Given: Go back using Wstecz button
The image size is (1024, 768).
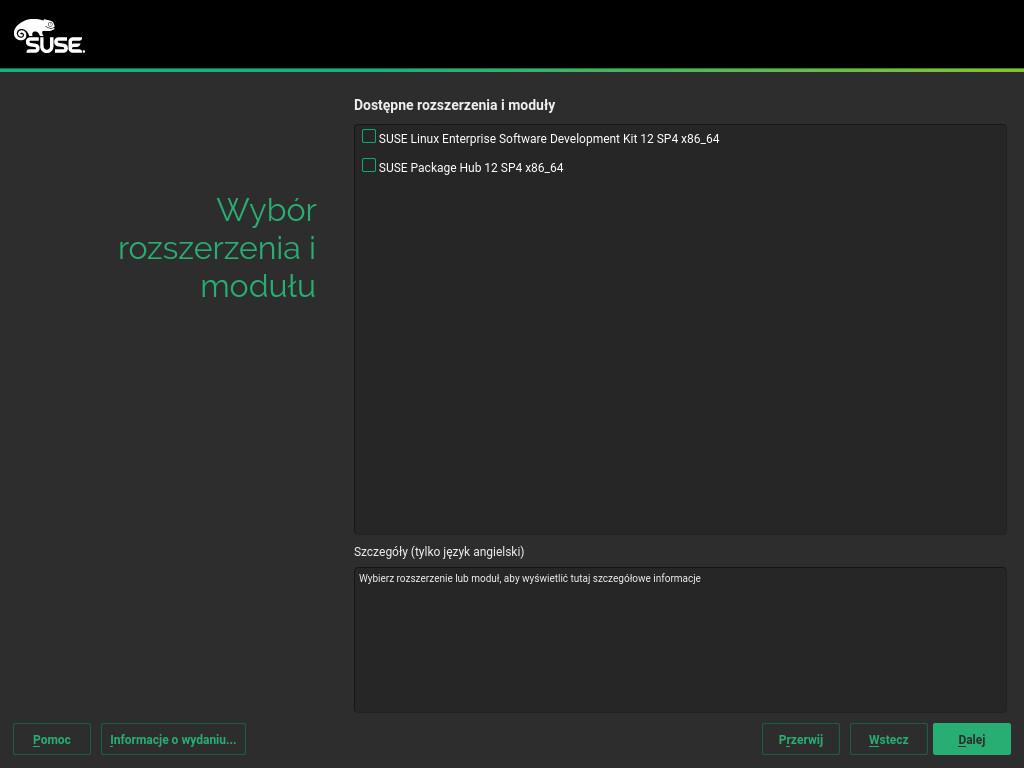Looking at the screenshot, I should 888,739.
